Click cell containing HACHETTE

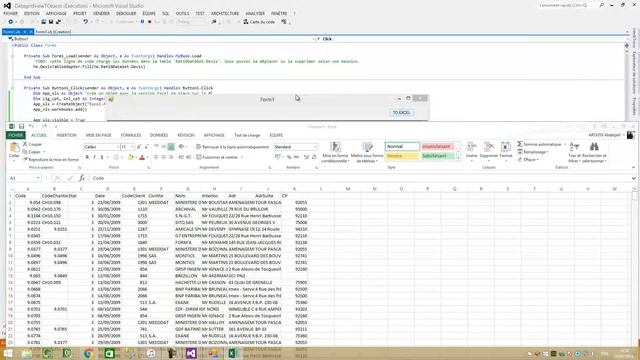click(187, 282)
